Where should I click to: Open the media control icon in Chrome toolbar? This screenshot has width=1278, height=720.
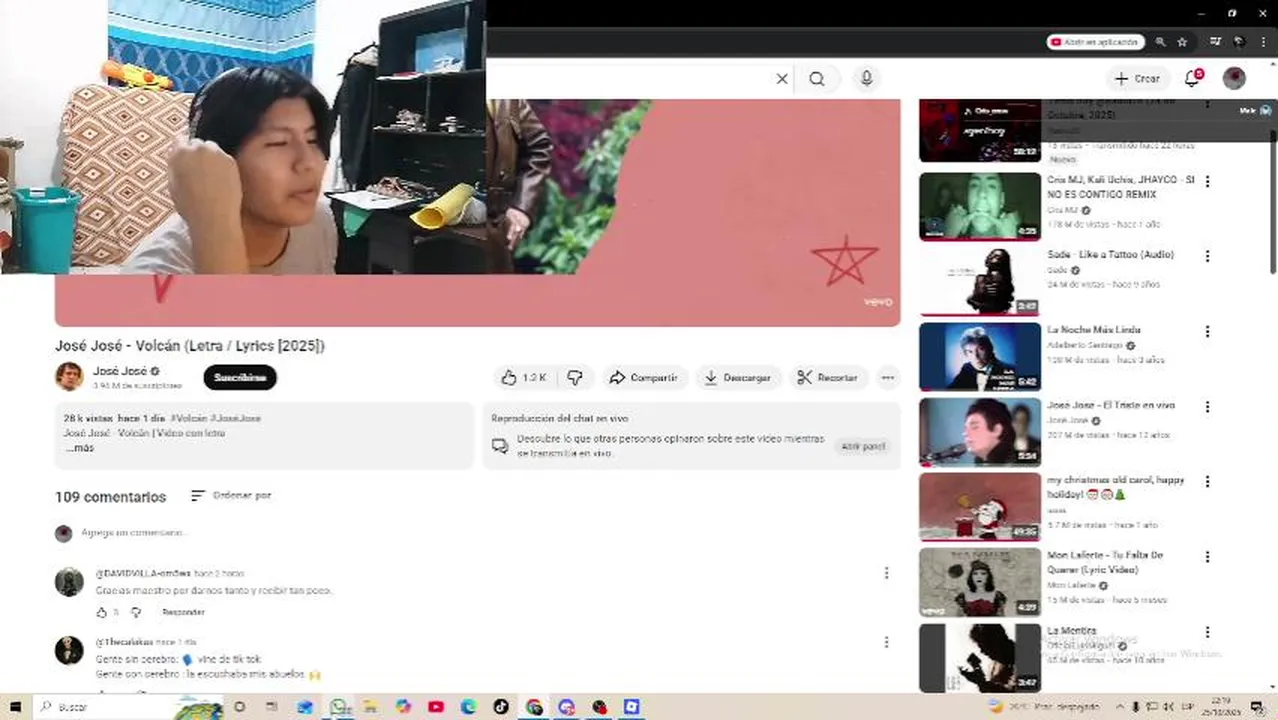point(1216,42)
